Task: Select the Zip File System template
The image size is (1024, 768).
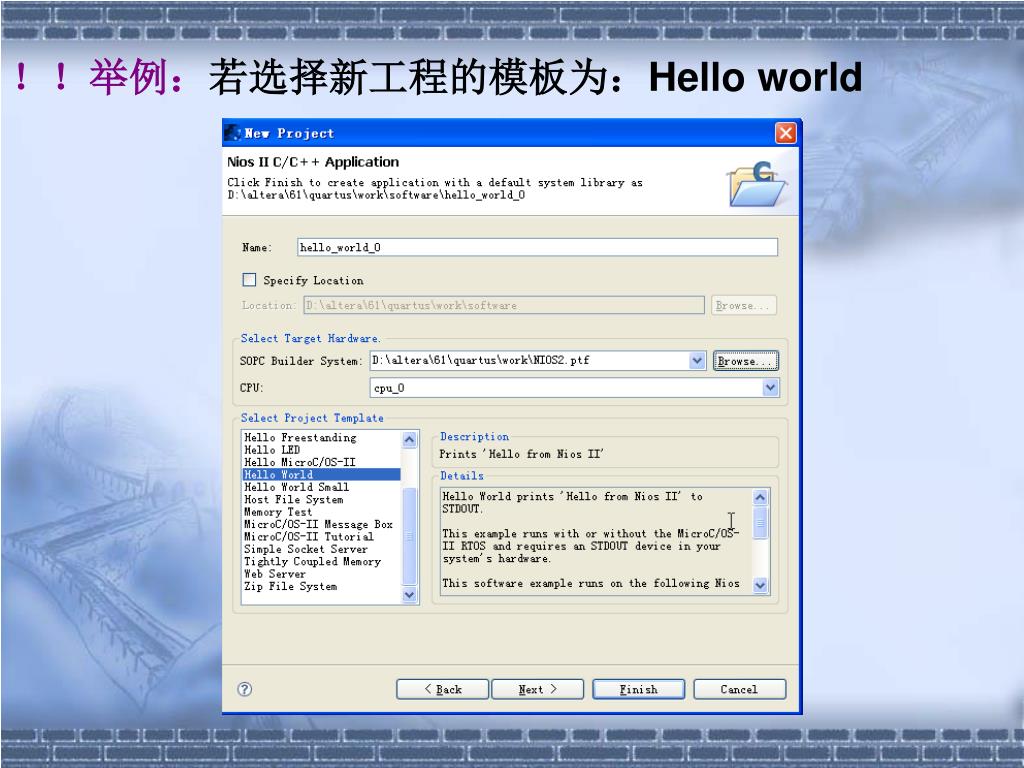Action: tap(291, 586)
